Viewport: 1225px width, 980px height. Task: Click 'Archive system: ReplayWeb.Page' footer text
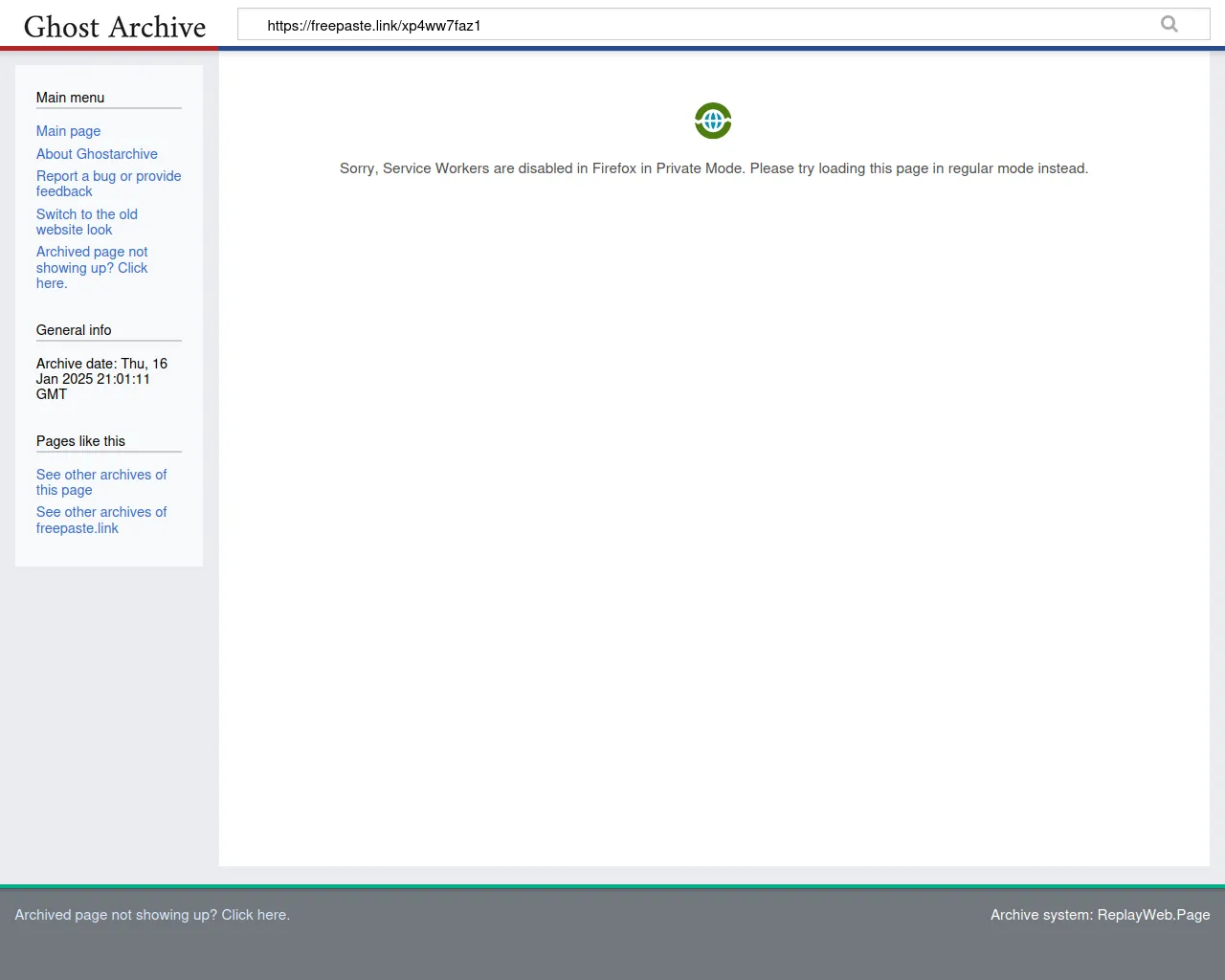point(1100,915)
